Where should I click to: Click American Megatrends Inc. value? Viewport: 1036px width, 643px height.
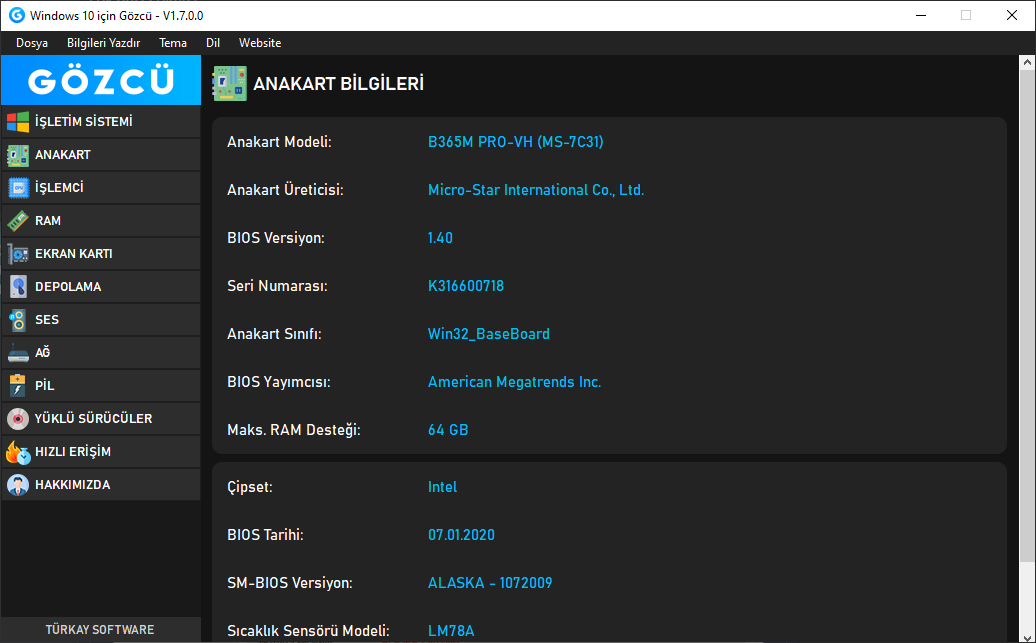click(x=515, y=382)
